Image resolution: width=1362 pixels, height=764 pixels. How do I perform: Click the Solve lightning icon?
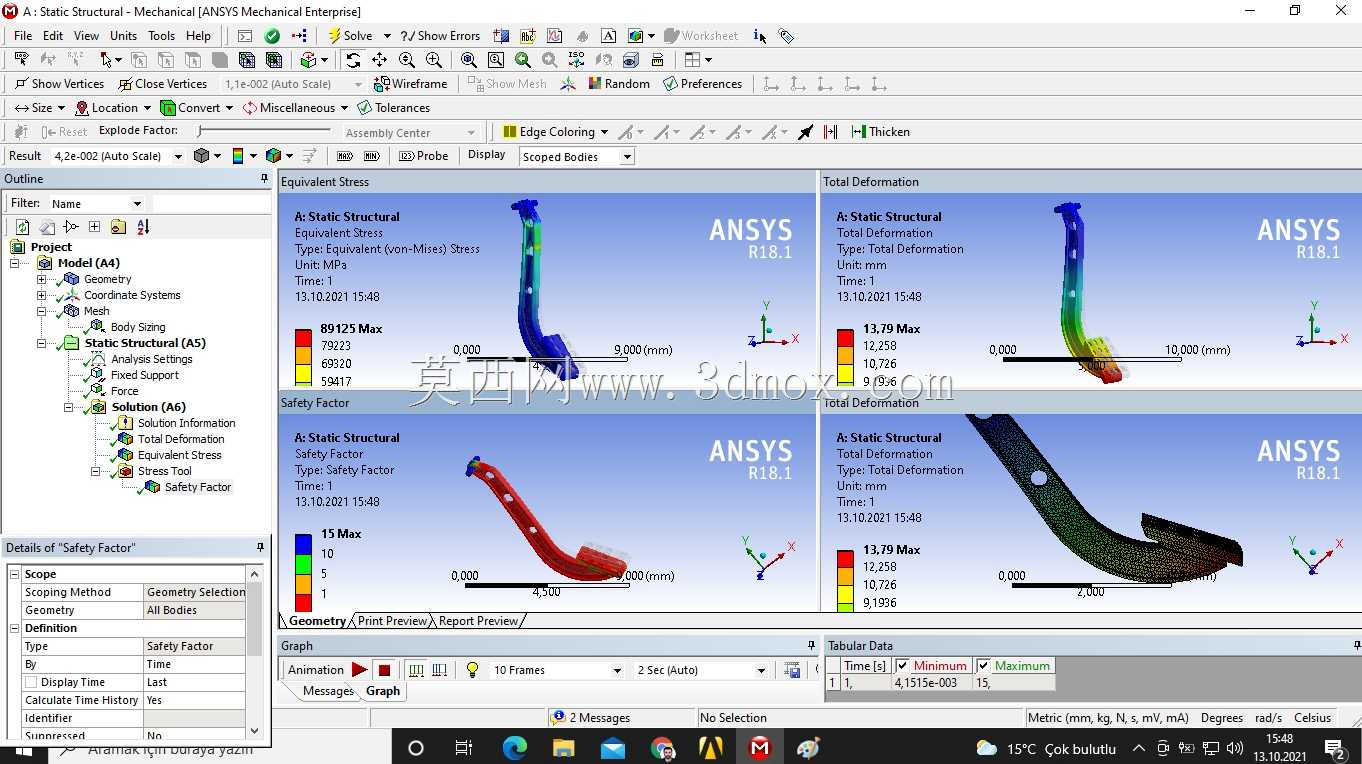tap(335, 35)
